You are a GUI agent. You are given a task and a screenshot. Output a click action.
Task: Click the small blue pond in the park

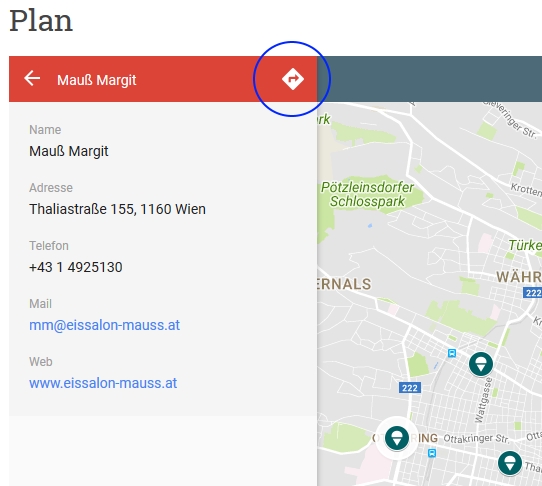[x=370, y=226]
